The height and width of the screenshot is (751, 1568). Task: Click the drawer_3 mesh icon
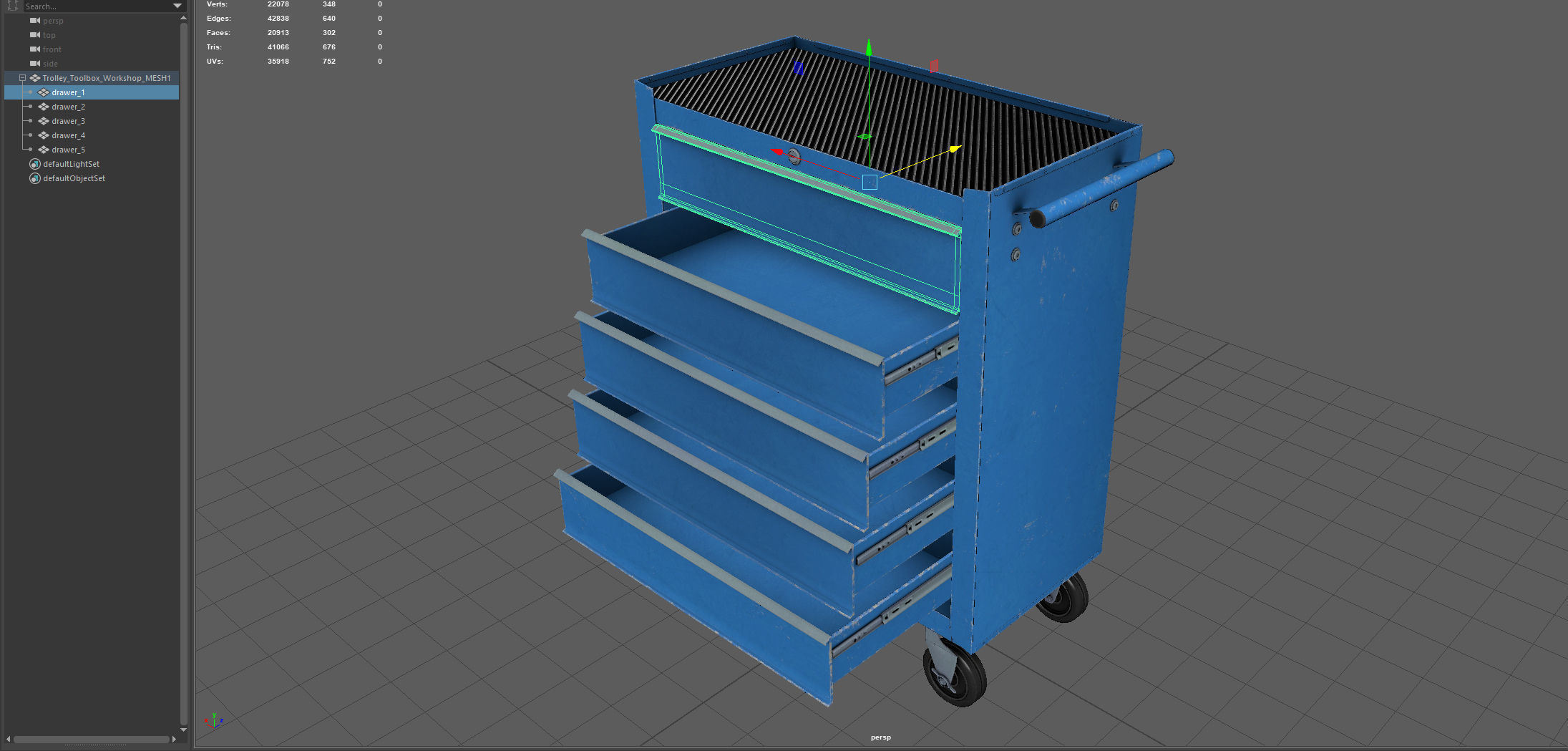(44, 121)
